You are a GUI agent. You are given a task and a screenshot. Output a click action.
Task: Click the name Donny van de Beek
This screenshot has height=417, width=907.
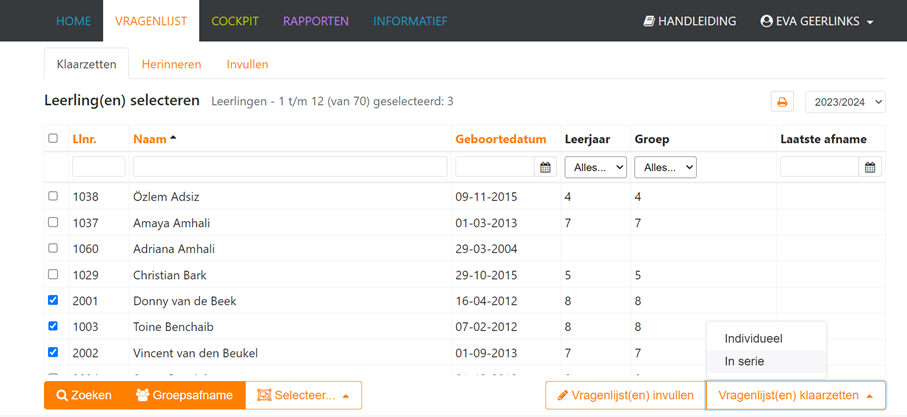tap(185, 301)
